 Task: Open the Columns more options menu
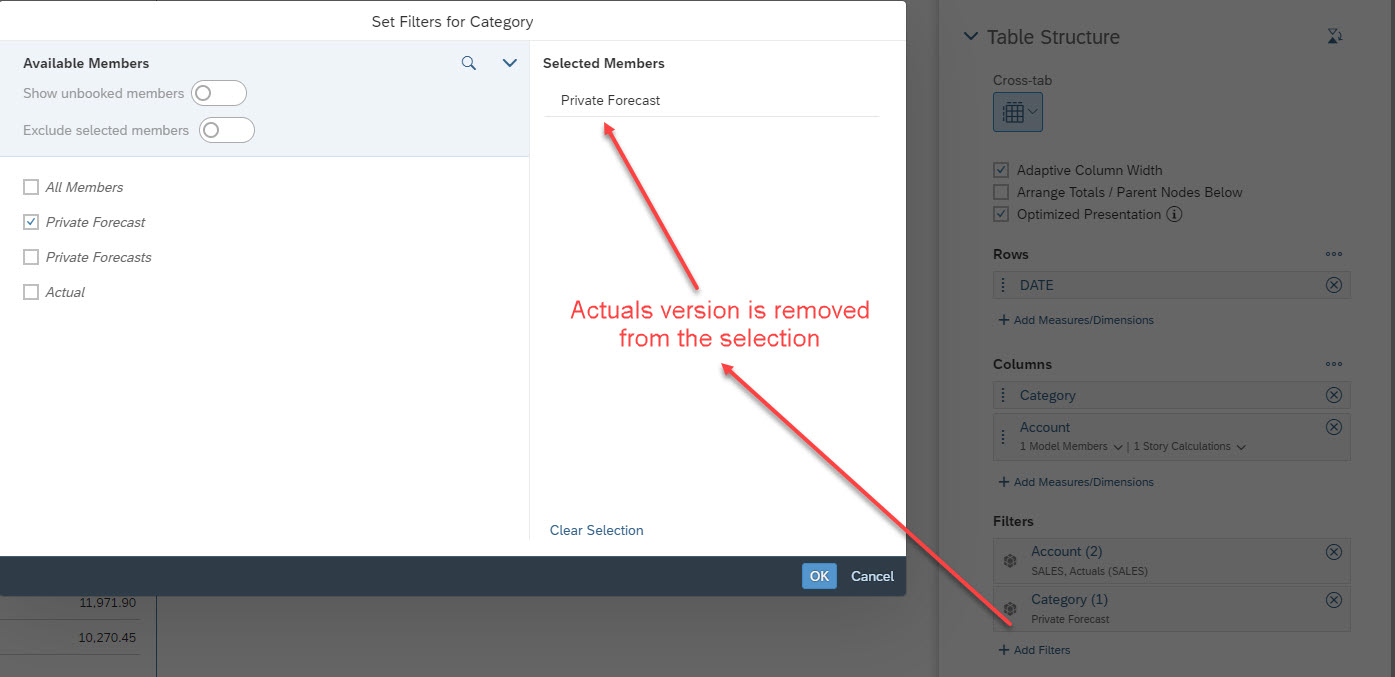(1333, 364)
